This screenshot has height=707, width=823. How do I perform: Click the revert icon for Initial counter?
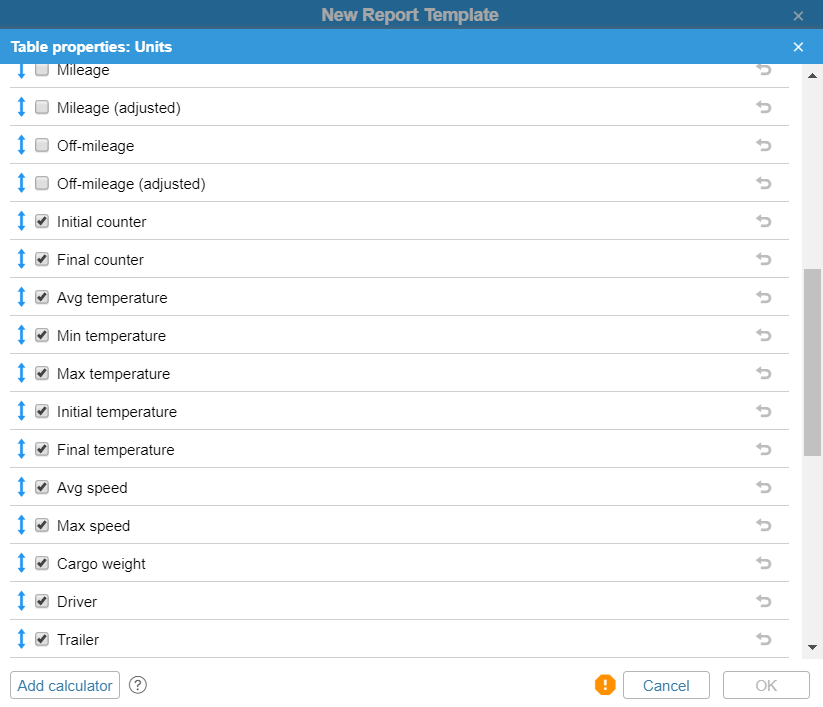763,221
